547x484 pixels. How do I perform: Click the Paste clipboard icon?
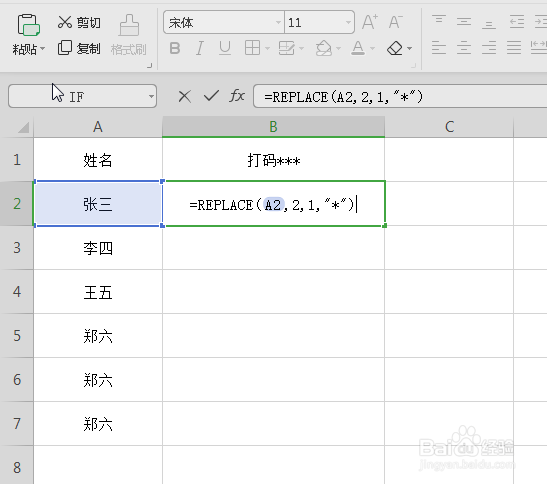pos(28,25)
